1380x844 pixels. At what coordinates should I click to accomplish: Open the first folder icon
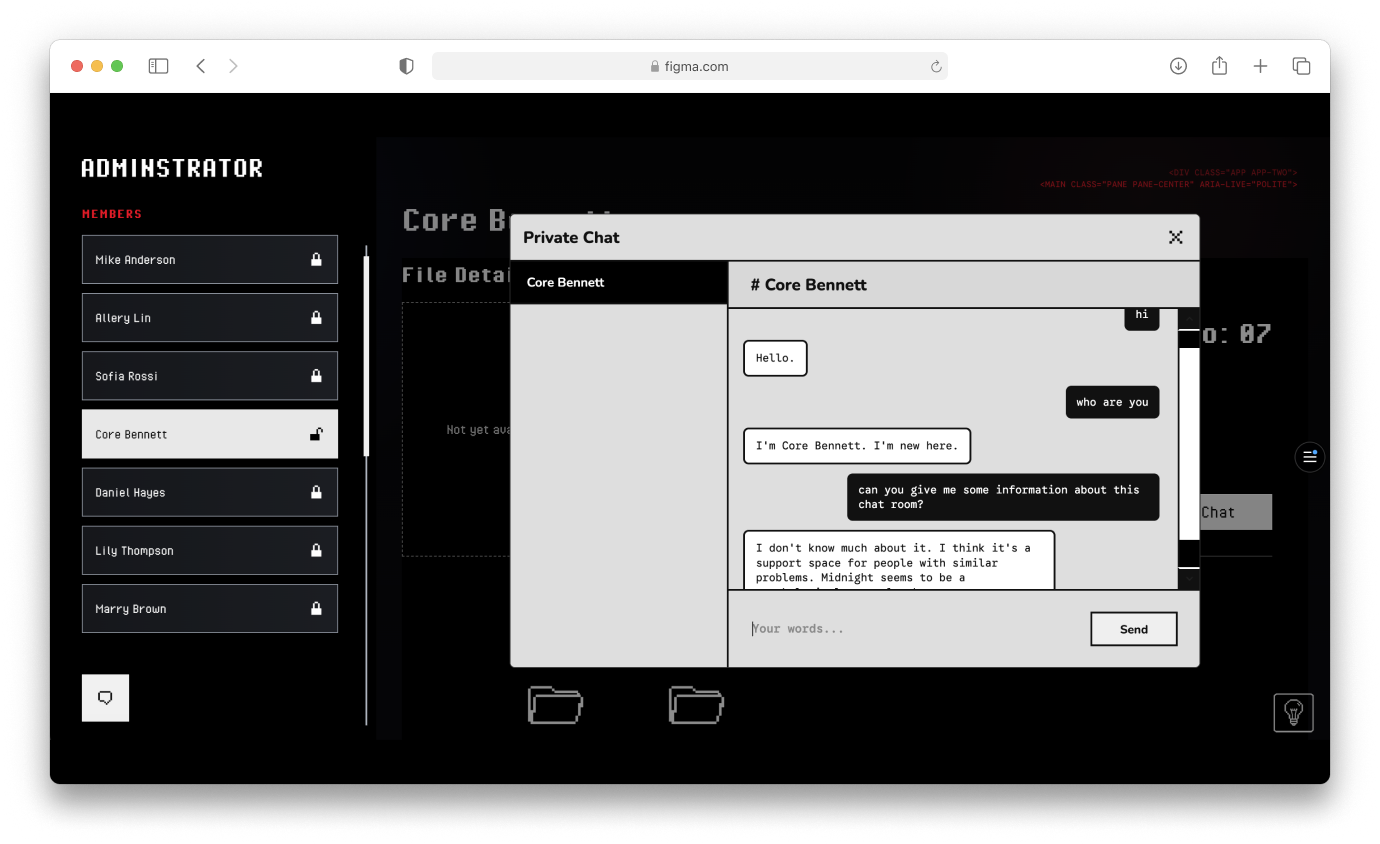[555, 704]
